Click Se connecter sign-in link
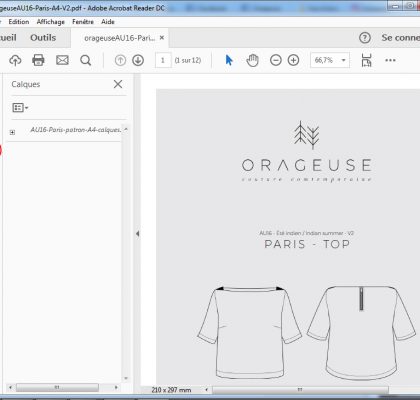This screenshot has width=420, height=400. pos(400,38)
